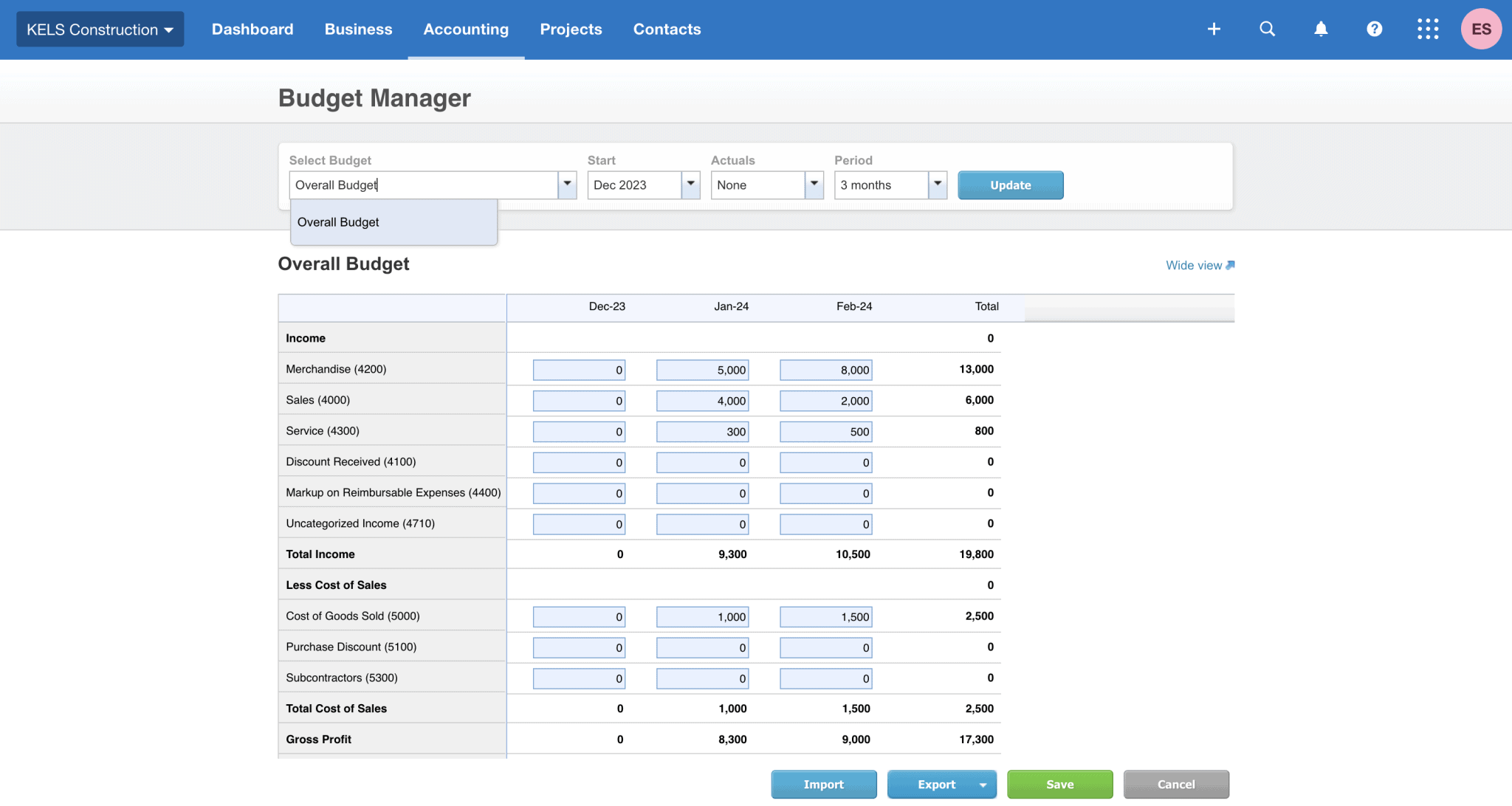Open the KELS Construction organization dropdown
Screen dimensions: 1512x806
click(x=100, y=29)
